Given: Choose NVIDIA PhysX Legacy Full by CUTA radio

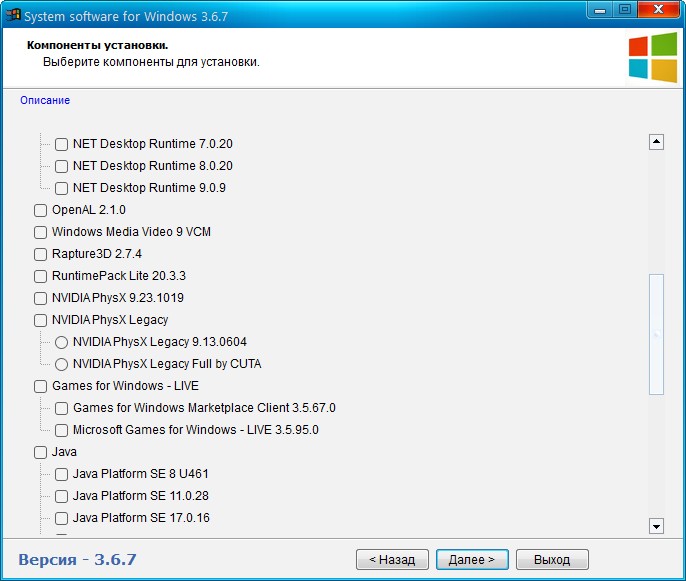Looking at the screenshot, I should pyautogui.click(x=61, y=364).
